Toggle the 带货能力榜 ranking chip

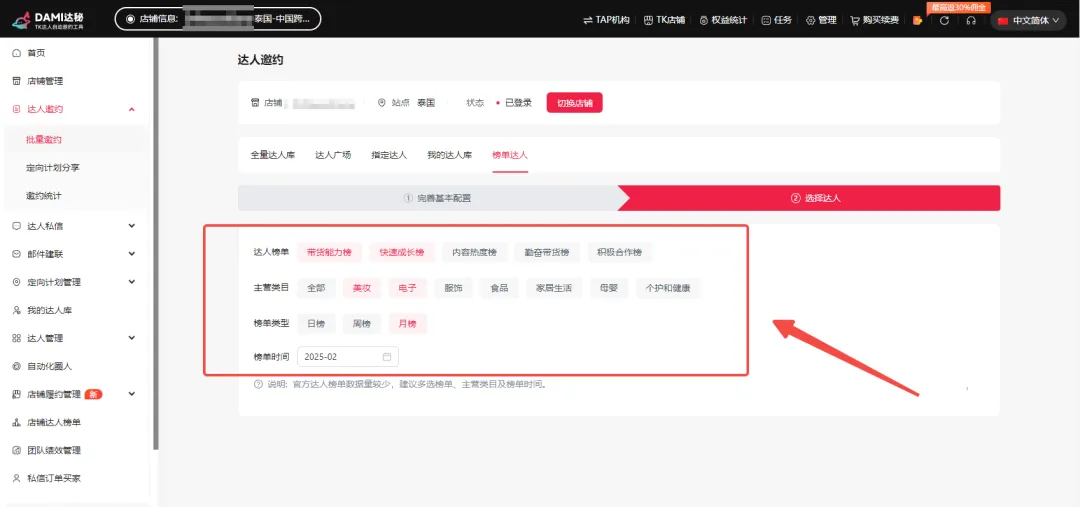coord(329,252)
